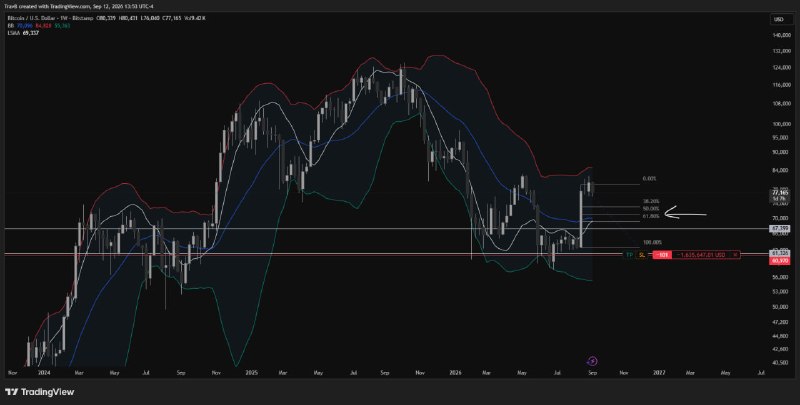The image size is (800, 405).
Task: Click the 77,165 current price label
Action: [x=779, y=193]
